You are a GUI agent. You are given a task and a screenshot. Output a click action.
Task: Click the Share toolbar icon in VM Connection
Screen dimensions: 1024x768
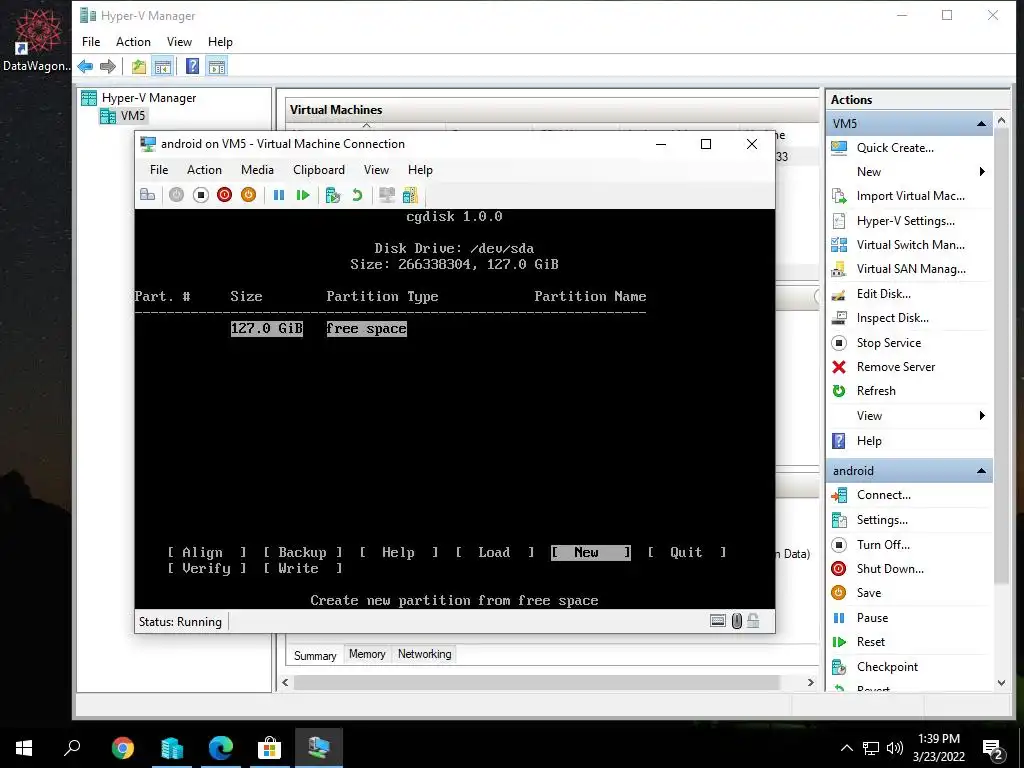point(410,195)
